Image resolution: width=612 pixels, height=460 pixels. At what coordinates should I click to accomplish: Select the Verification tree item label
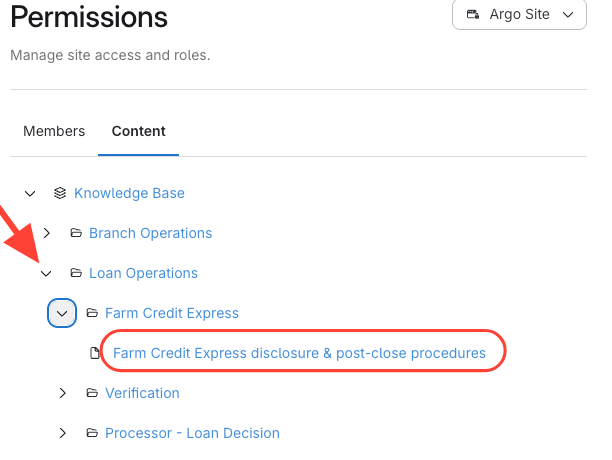click(142, 393)
